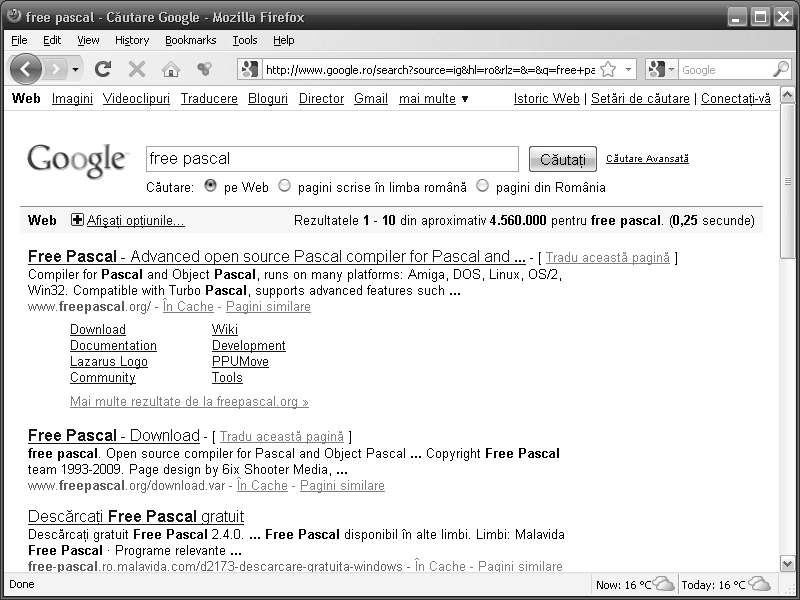Open the Development sitelink
This screenshot has height=600, width=800.
click(x=249, y=345)
